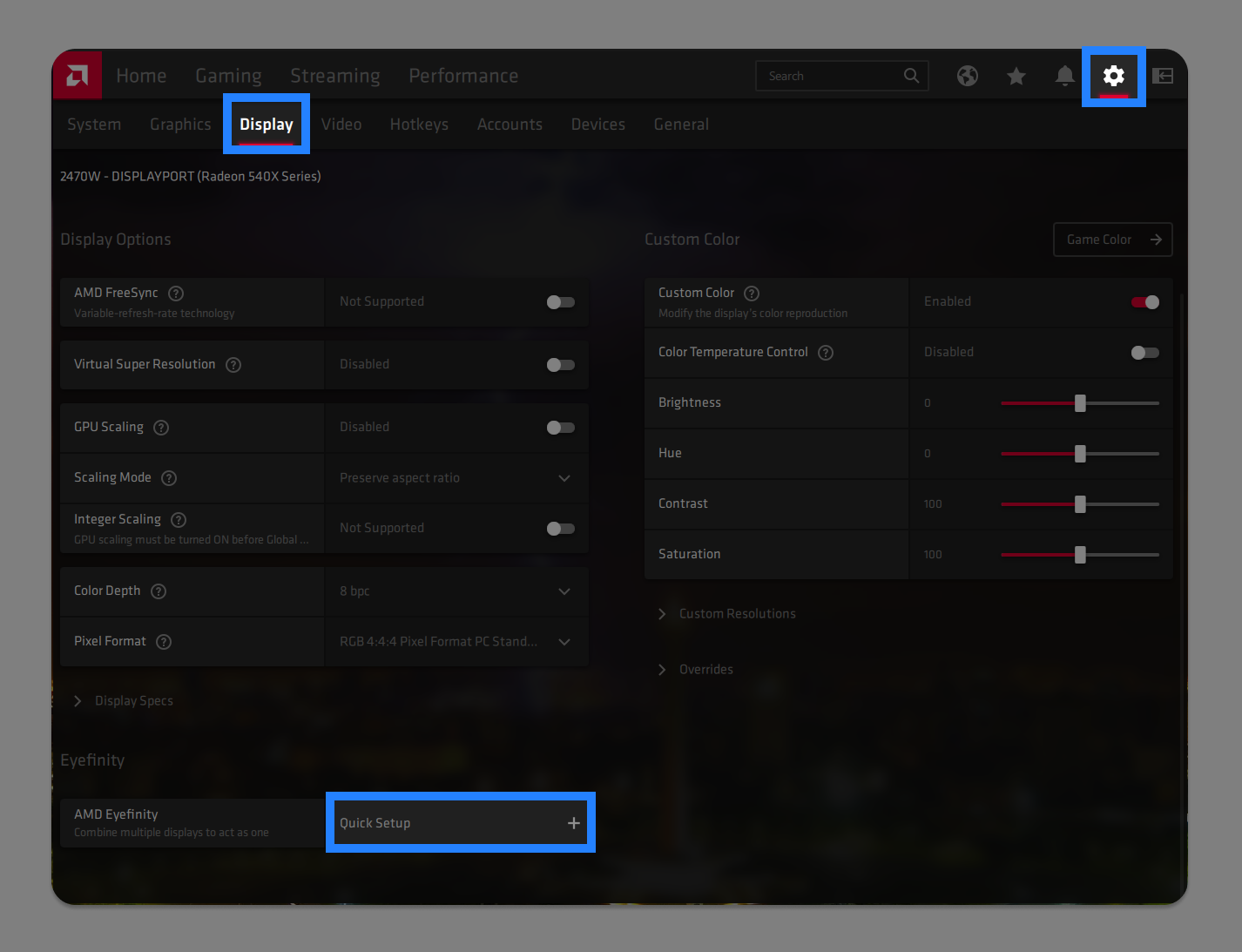Open Hotkeys settings sub-tab
This screenshot has height=952, width=1242.
[419, 125]
